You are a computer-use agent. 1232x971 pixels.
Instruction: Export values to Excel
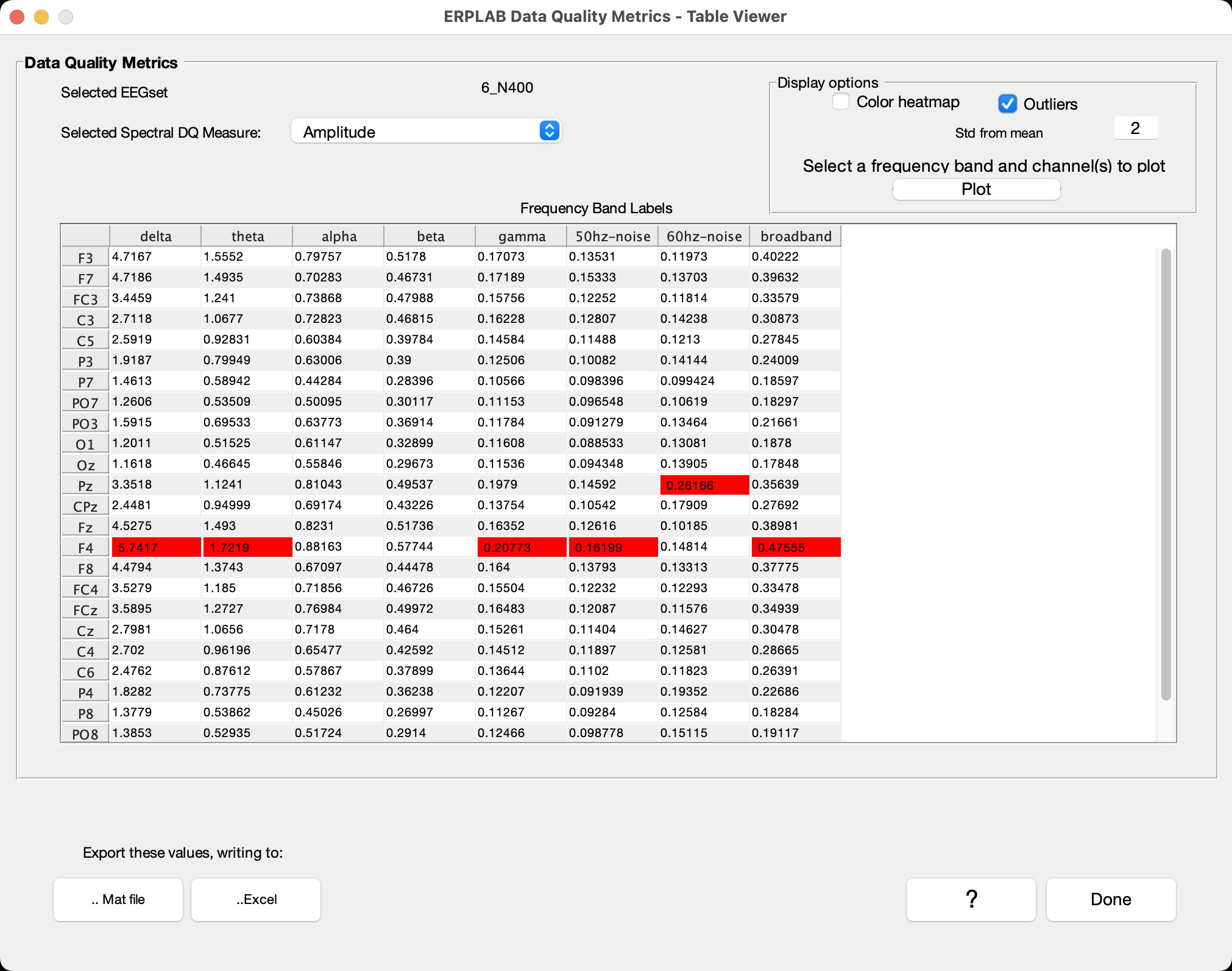(256, 899)
